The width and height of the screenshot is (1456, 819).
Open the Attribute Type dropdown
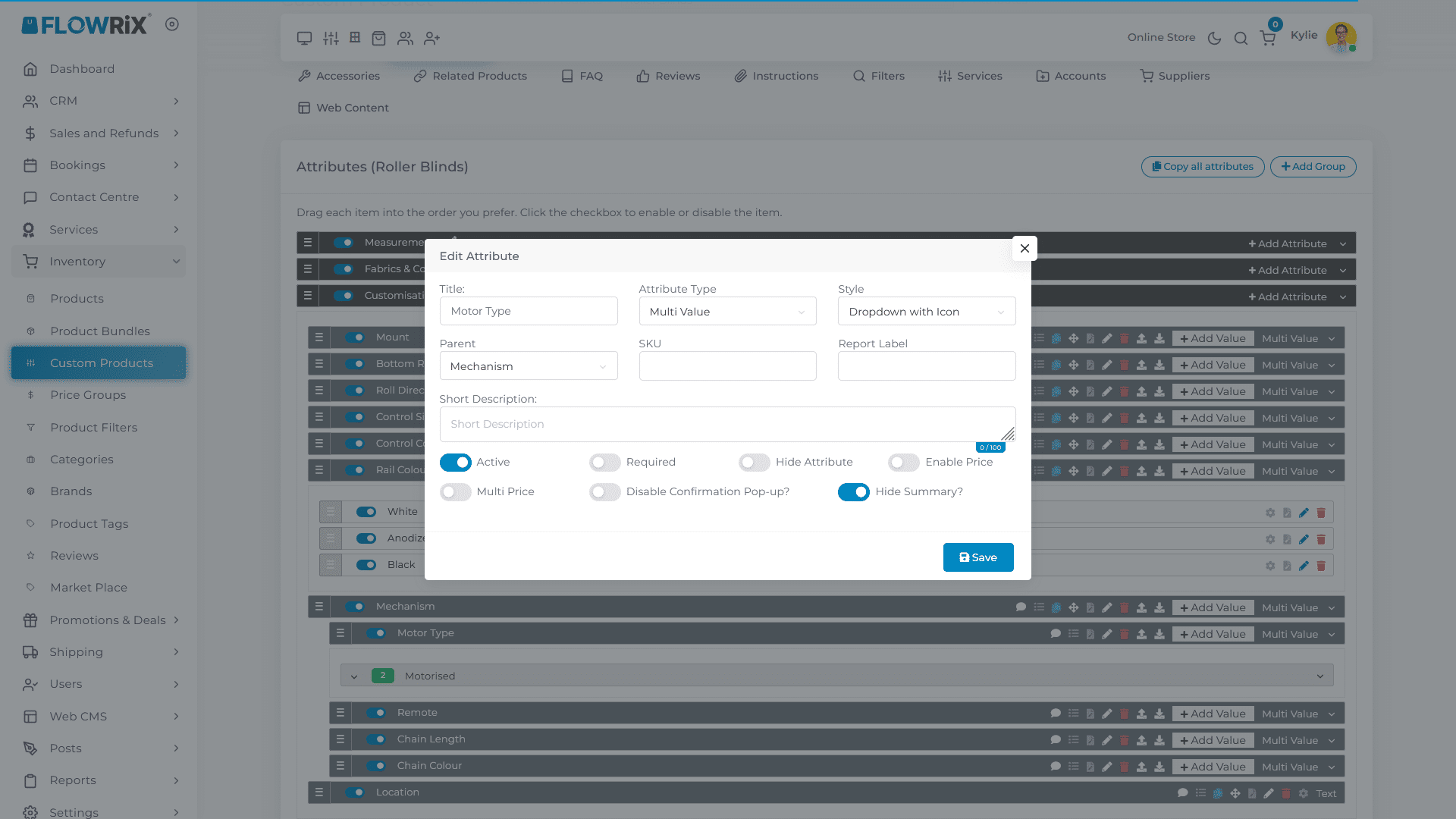[726, 312]
